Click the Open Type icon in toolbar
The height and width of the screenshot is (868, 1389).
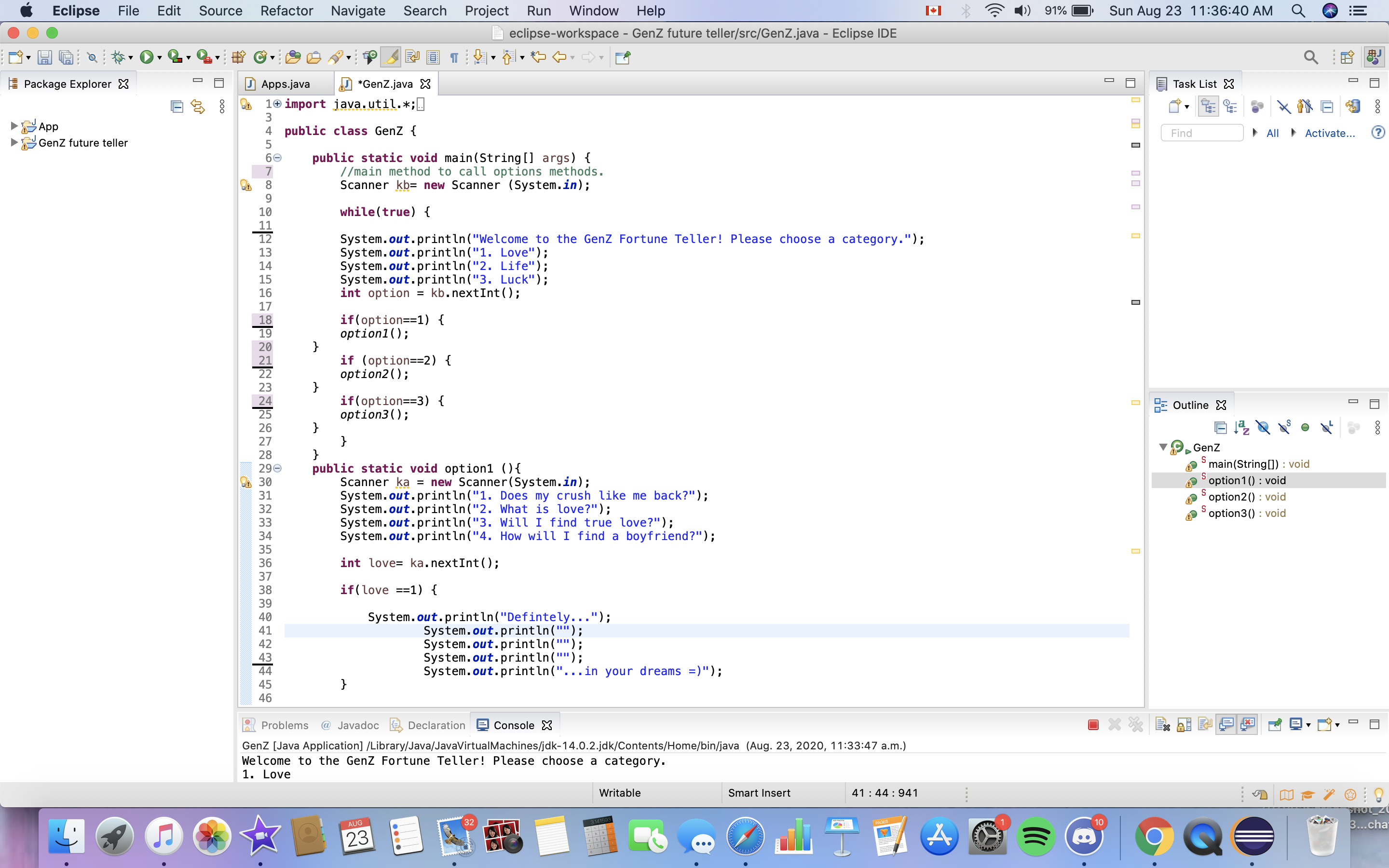click(293, 57)
